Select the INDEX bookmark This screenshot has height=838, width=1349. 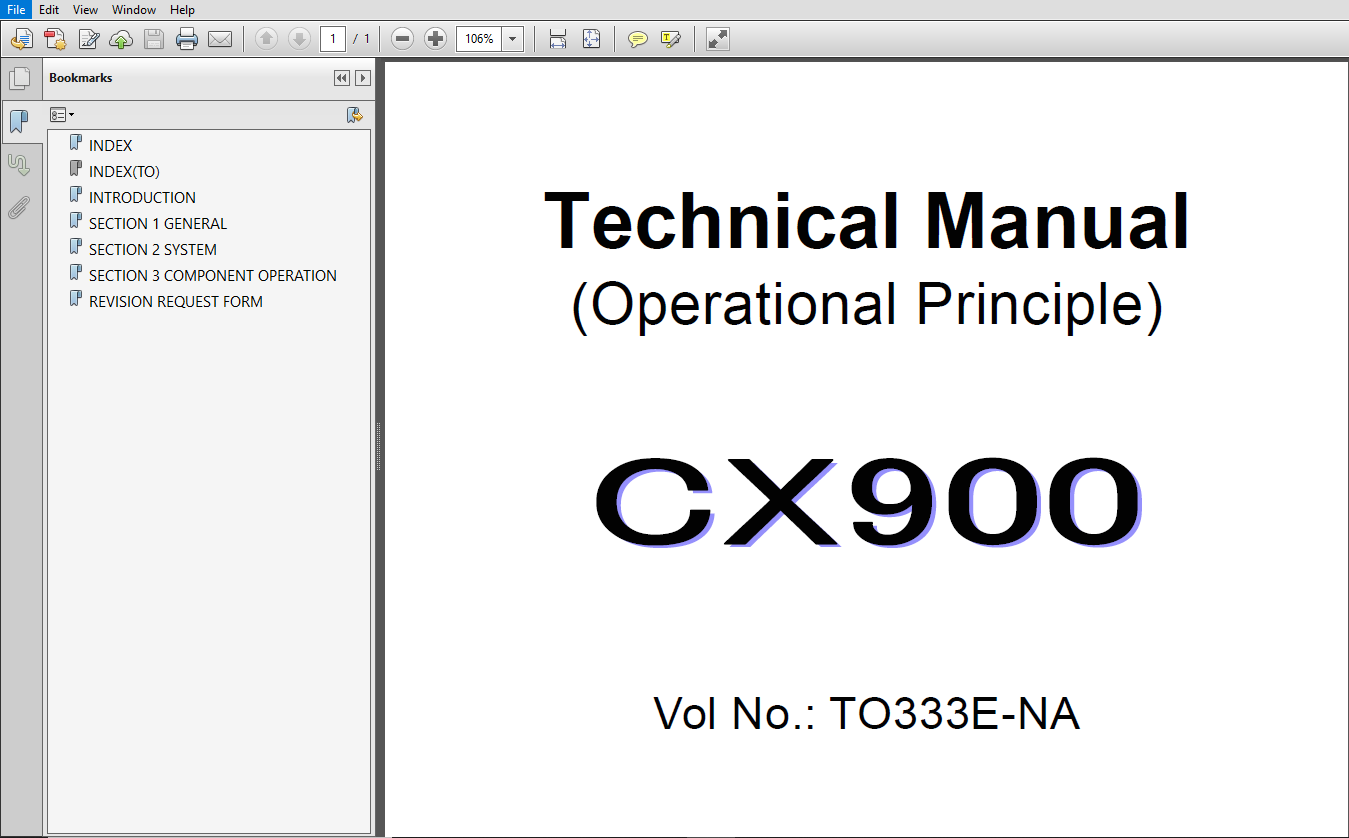(x=110, y=145)
